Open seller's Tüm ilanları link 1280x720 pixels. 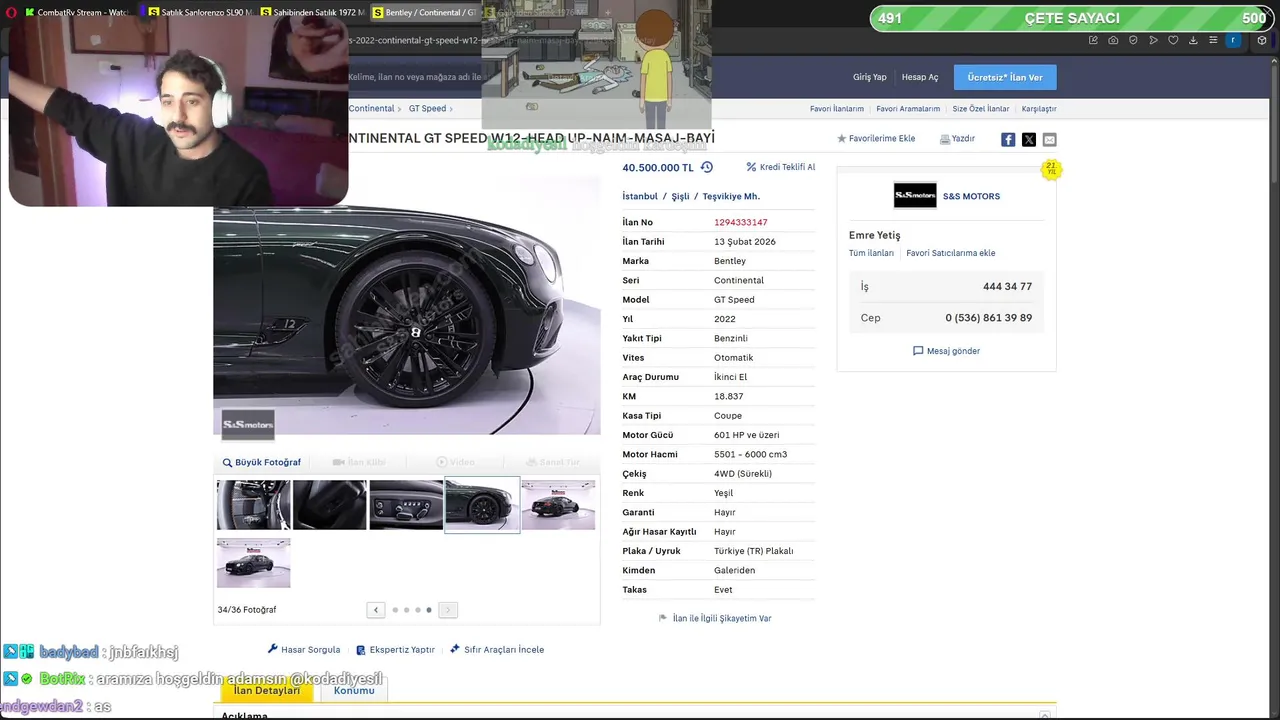tap(871, 253)
